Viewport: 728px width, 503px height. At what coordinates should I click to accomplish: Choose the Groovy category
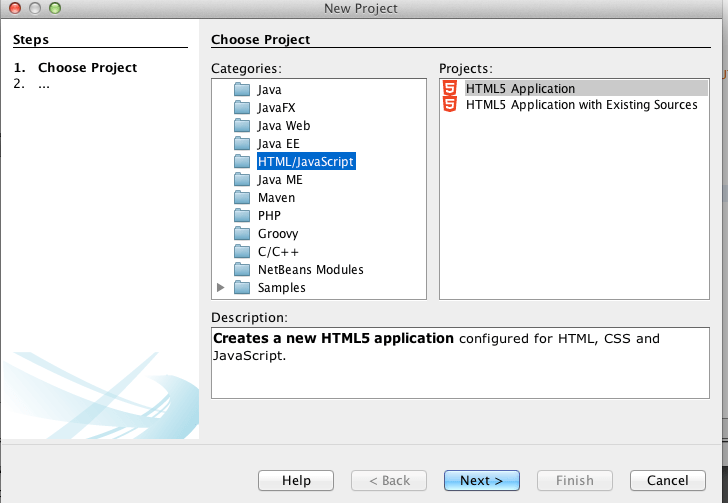click(x=278, y=234)
